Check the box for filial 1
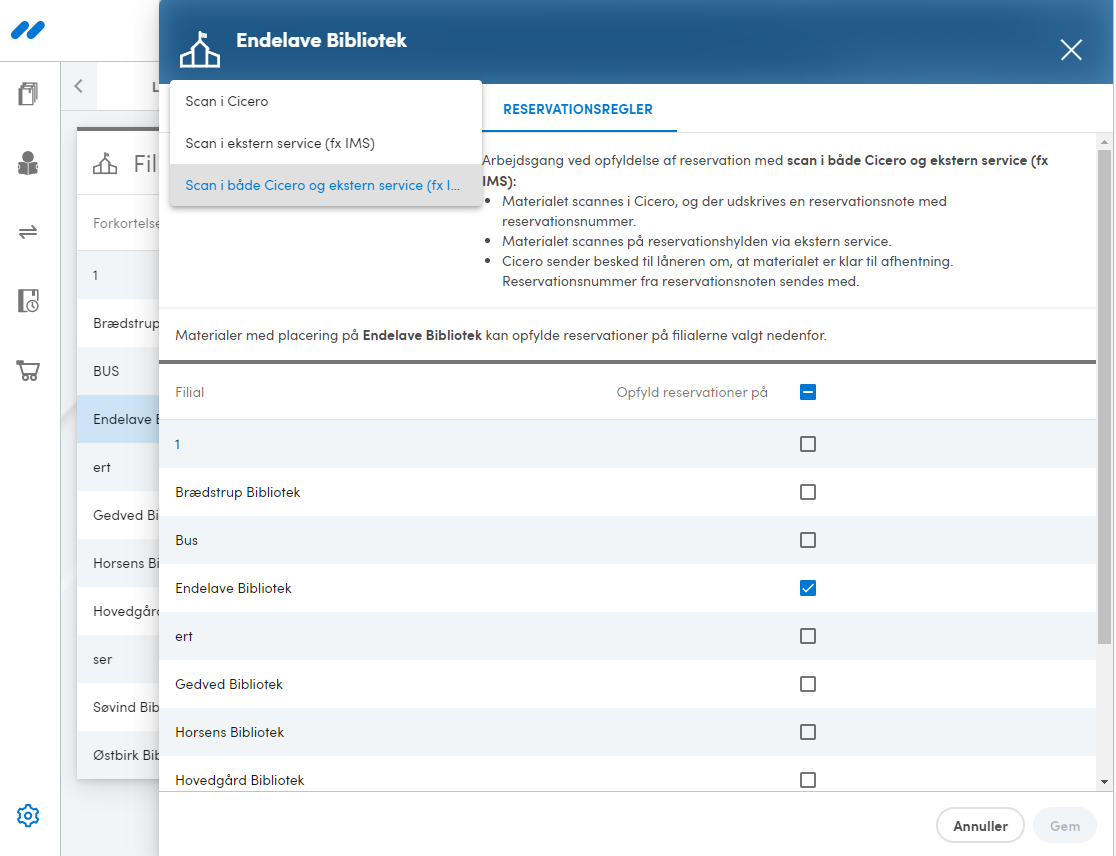This screenshot has height=856, width=1116. pyautogui.click(x=808, y=444)
